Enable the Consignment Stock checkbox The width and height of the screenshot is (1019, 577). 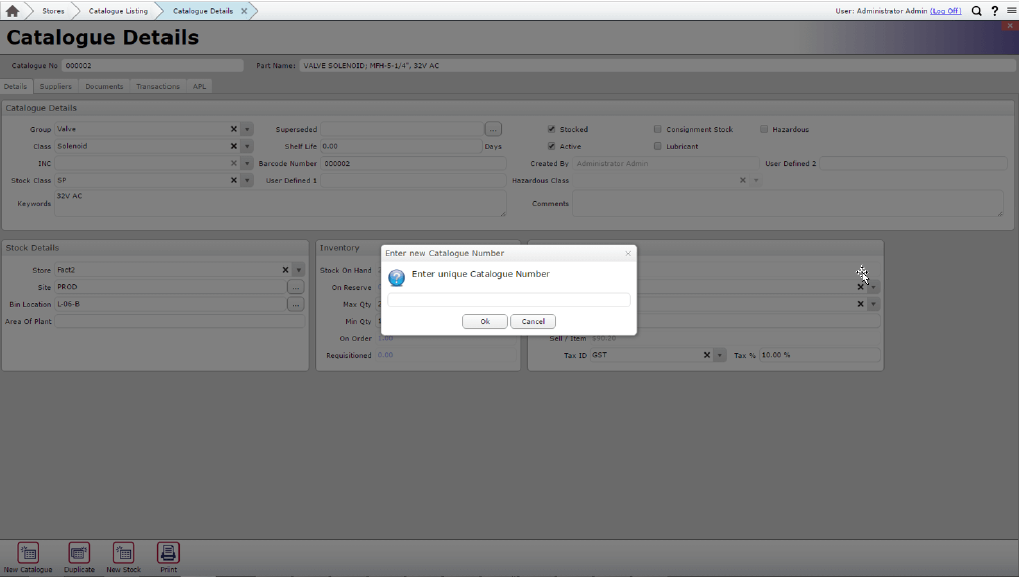(x=658, y=129)
